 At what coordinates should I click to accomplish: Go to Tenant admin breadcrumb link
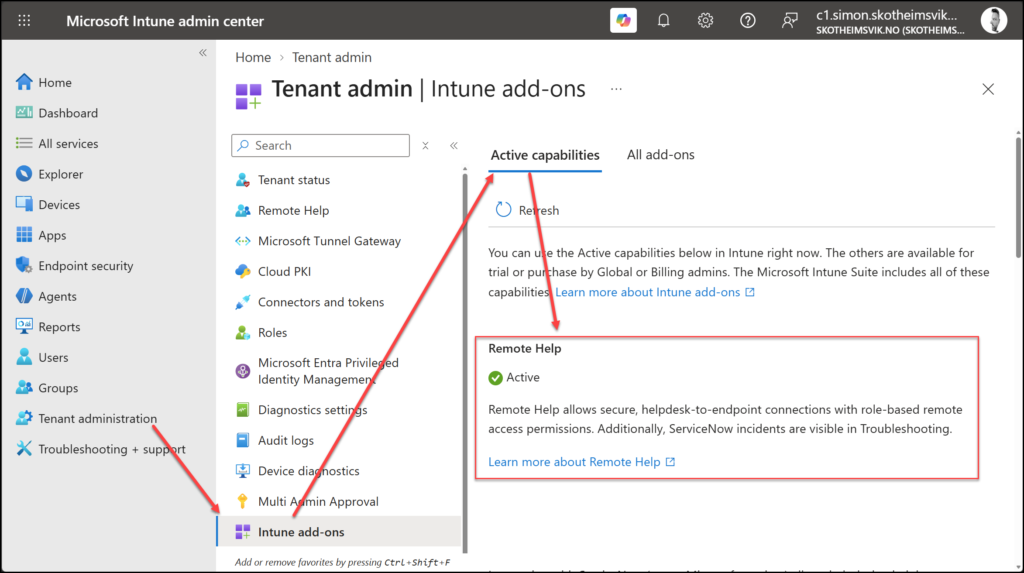pyautogui.click(x=332, y=57)
